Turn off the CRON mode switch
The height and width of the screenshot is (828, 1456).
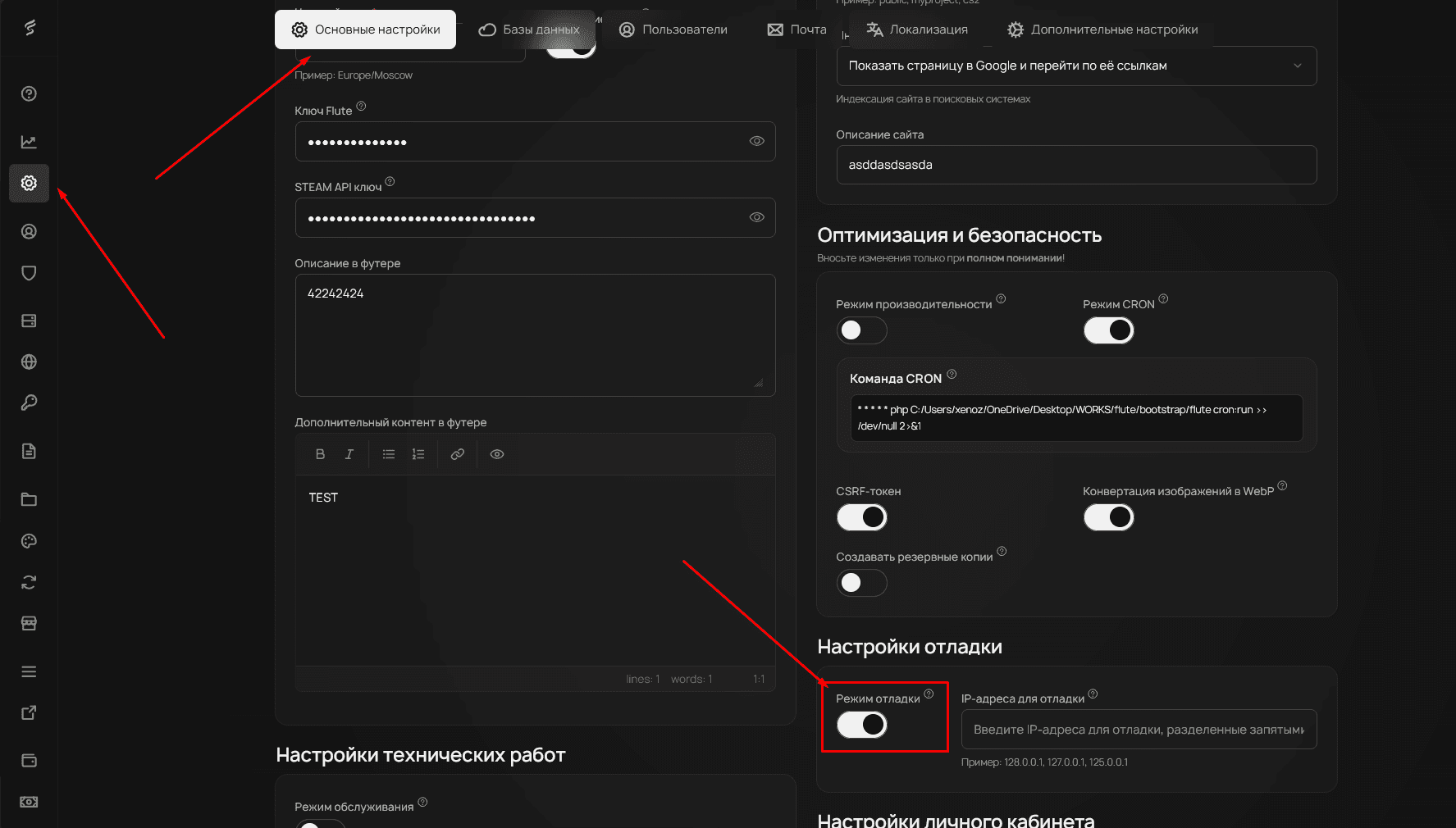tap(1108, 330)
